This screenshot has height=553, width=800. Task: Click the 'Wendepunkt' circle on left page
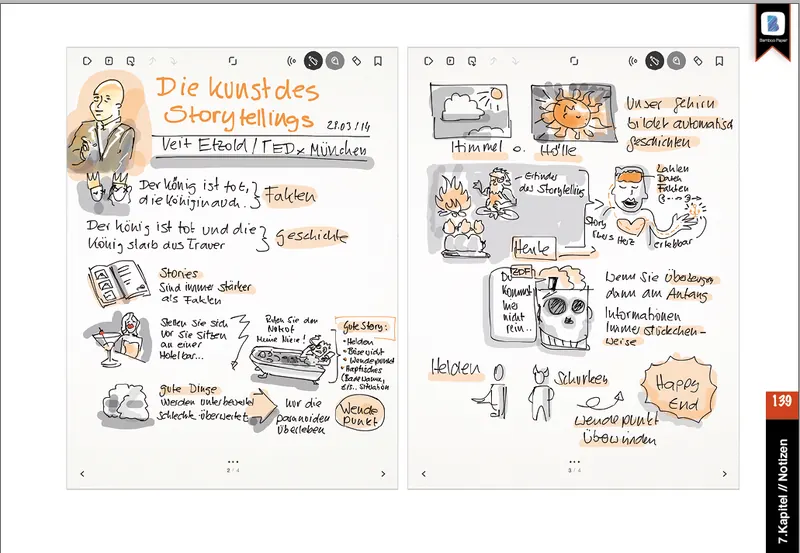pyautogui.click(x=360, y=413)
